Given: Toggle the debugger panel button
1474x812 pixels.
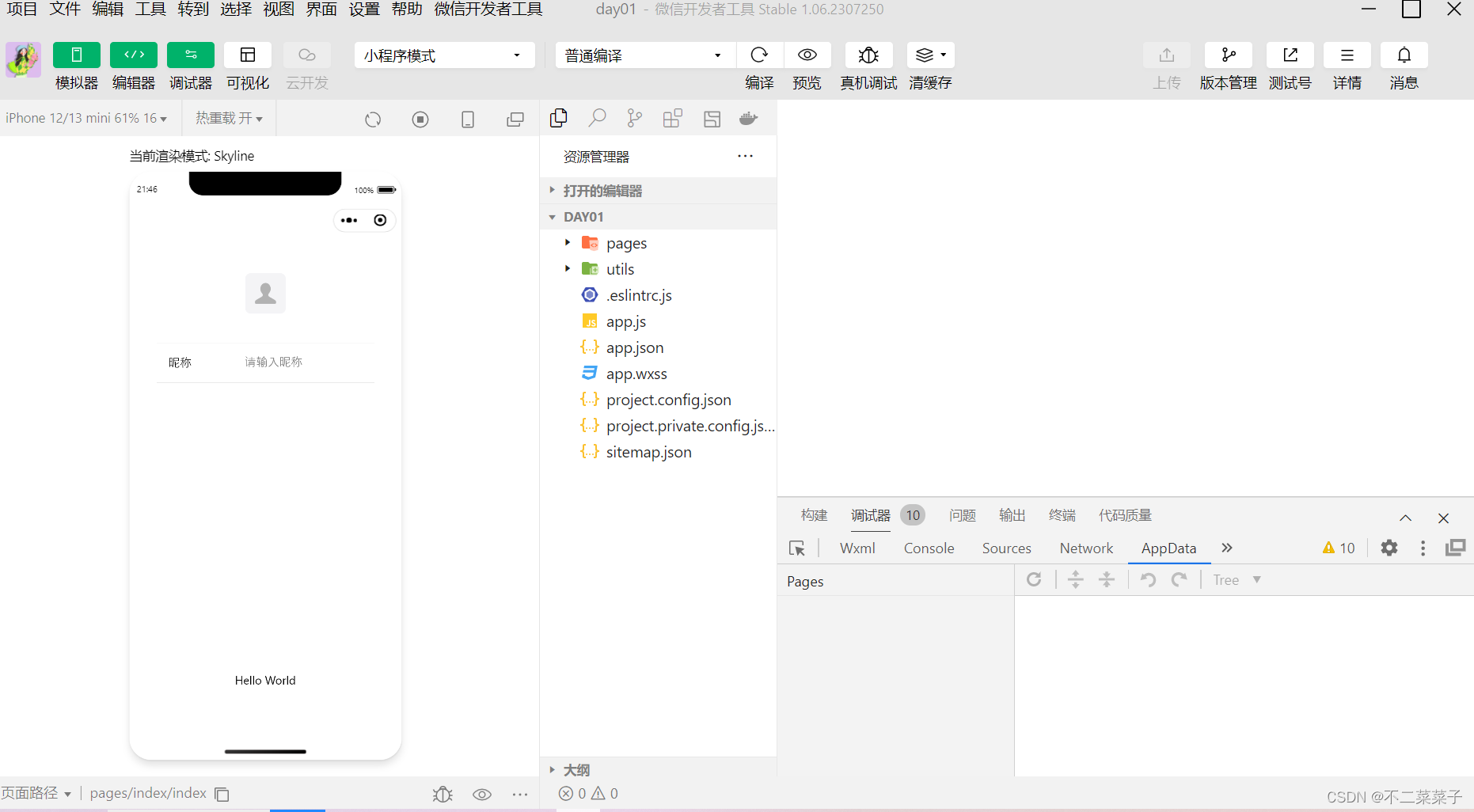Looking at the screenshot, I should 191,55.
